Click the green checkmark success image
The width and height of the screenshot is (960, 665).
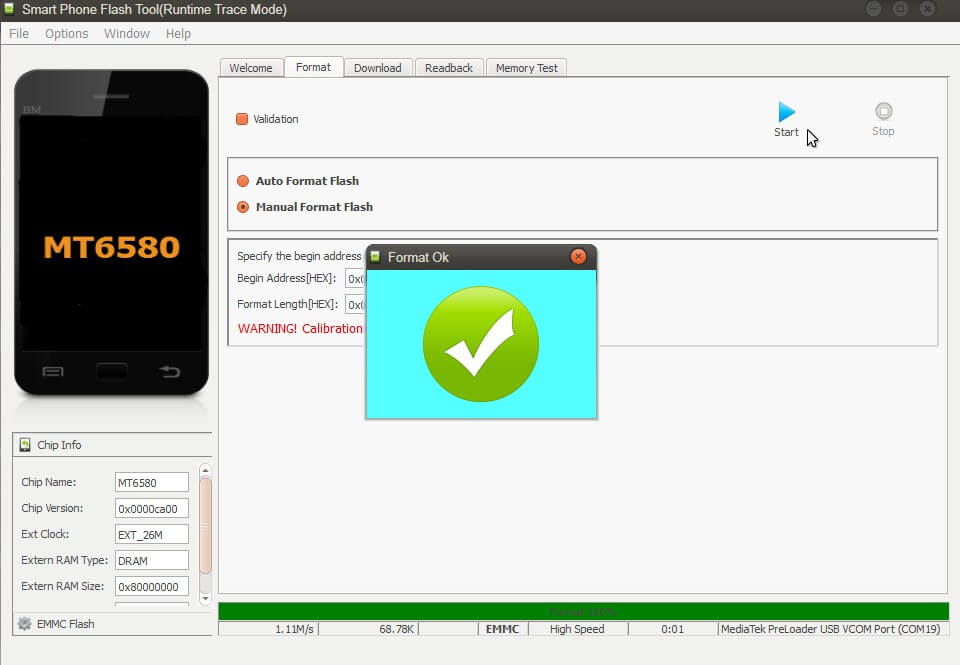pyautogui.click(x=481, y=344)
